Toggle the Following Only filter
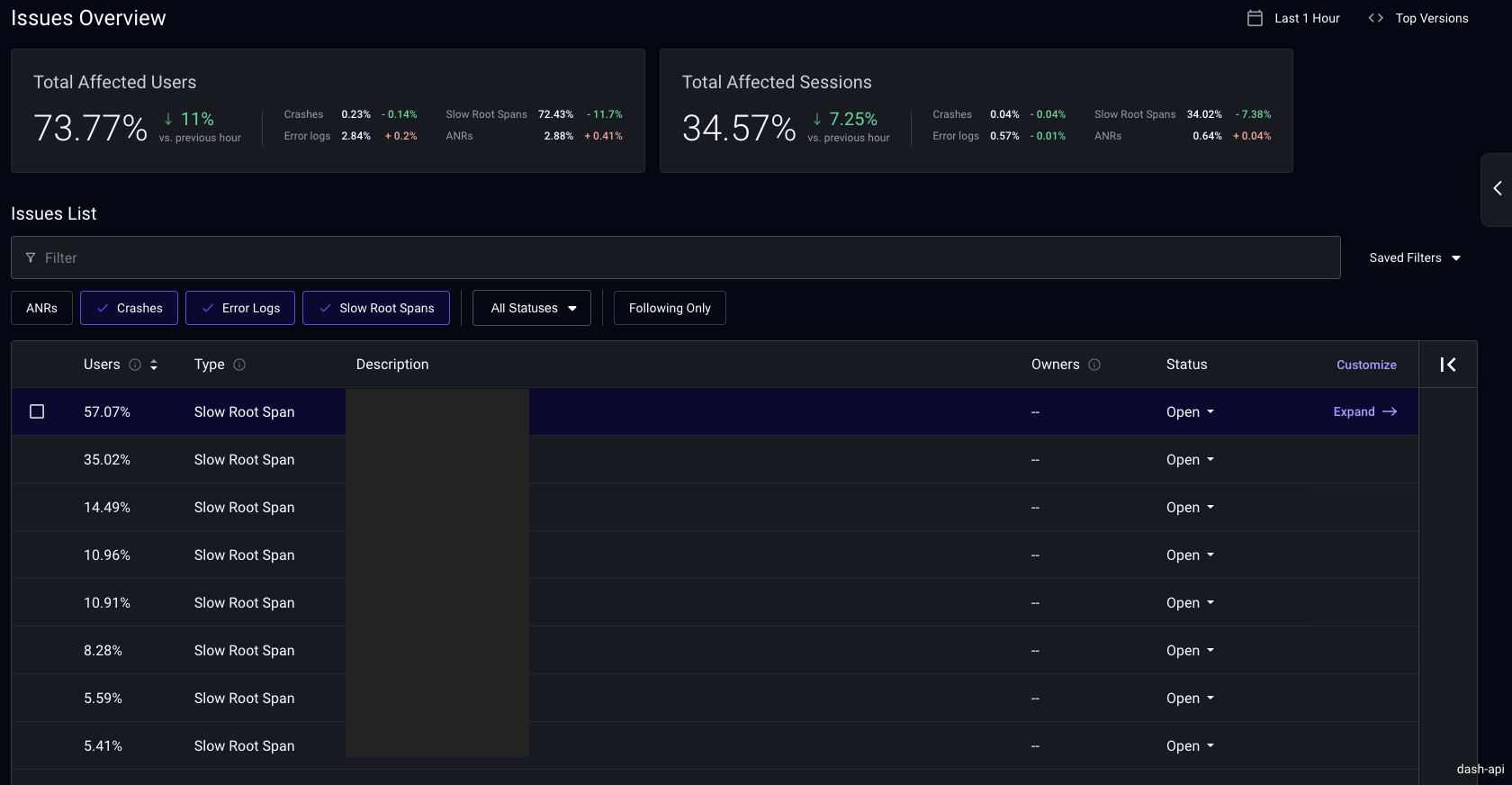 pyautogui.click(x=670, y=308)
